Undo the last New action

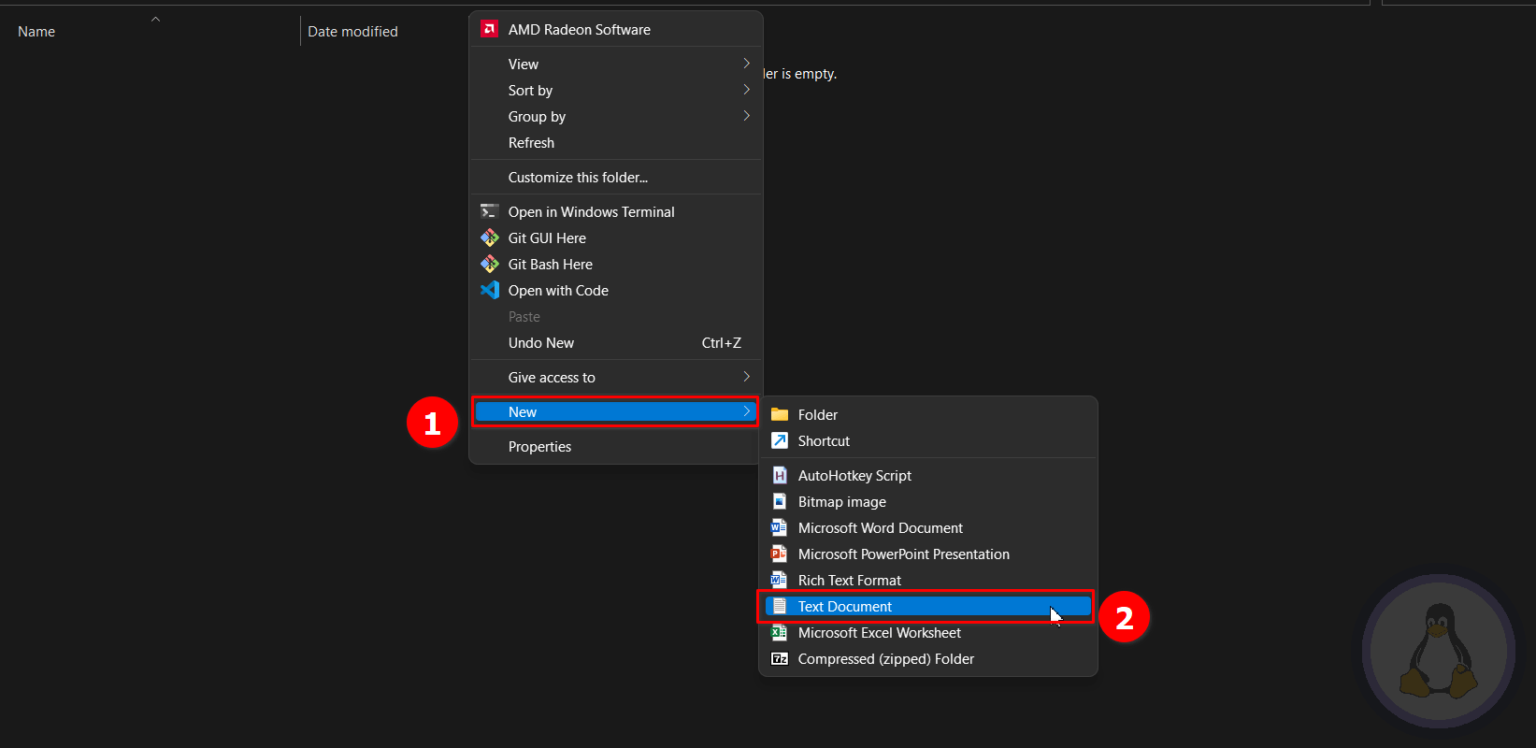click(x=541, y=342)
